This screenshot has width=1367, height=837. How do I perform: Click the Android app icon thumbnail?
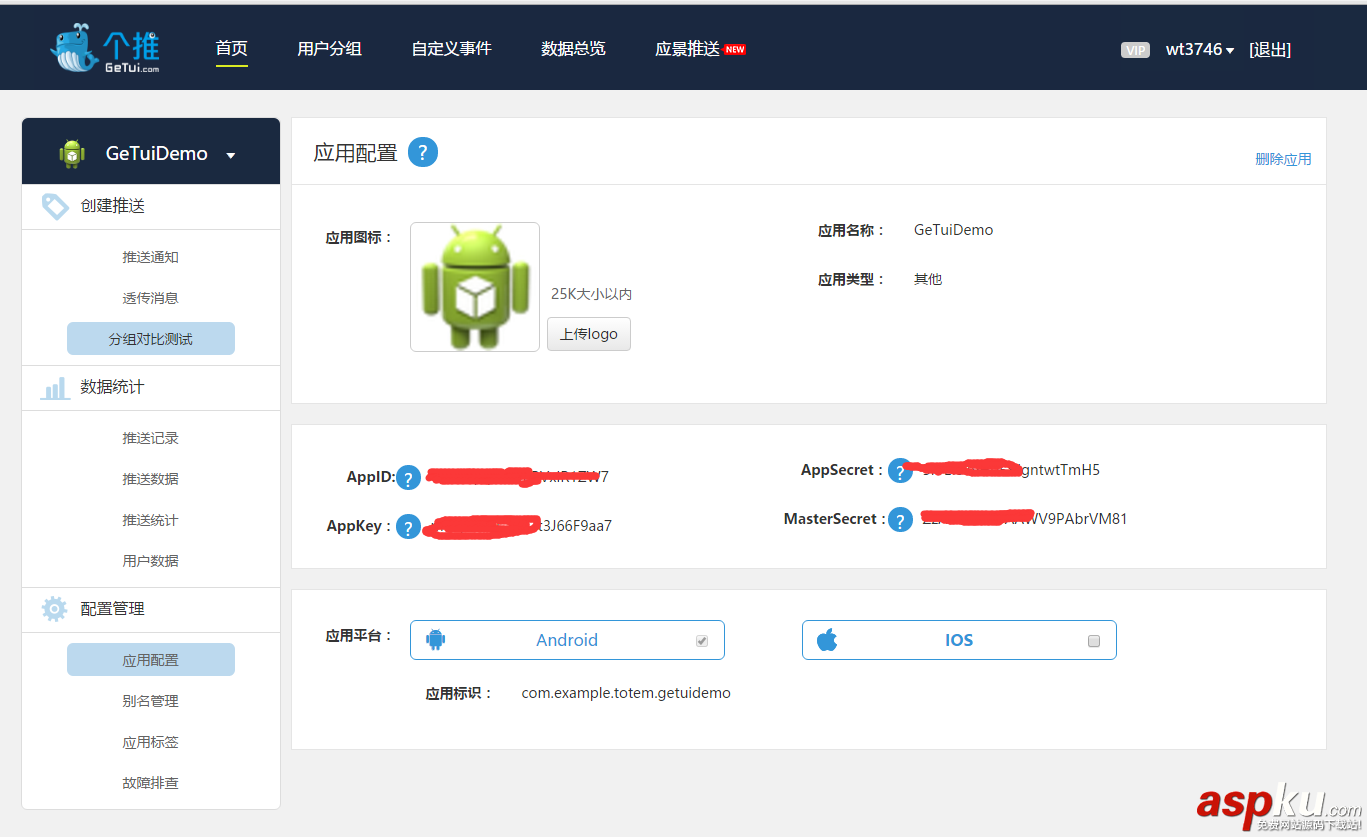[x=474, y=287]
